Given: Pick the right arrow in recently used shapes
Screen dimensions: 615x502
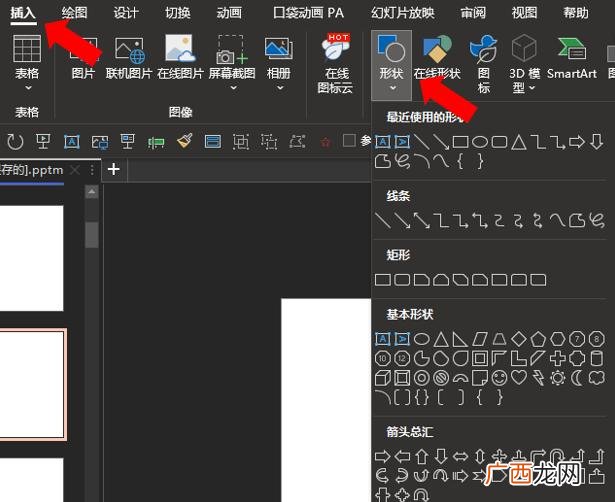Looking at the screenshot, I should pyautogui.click(x=577, y=142).
